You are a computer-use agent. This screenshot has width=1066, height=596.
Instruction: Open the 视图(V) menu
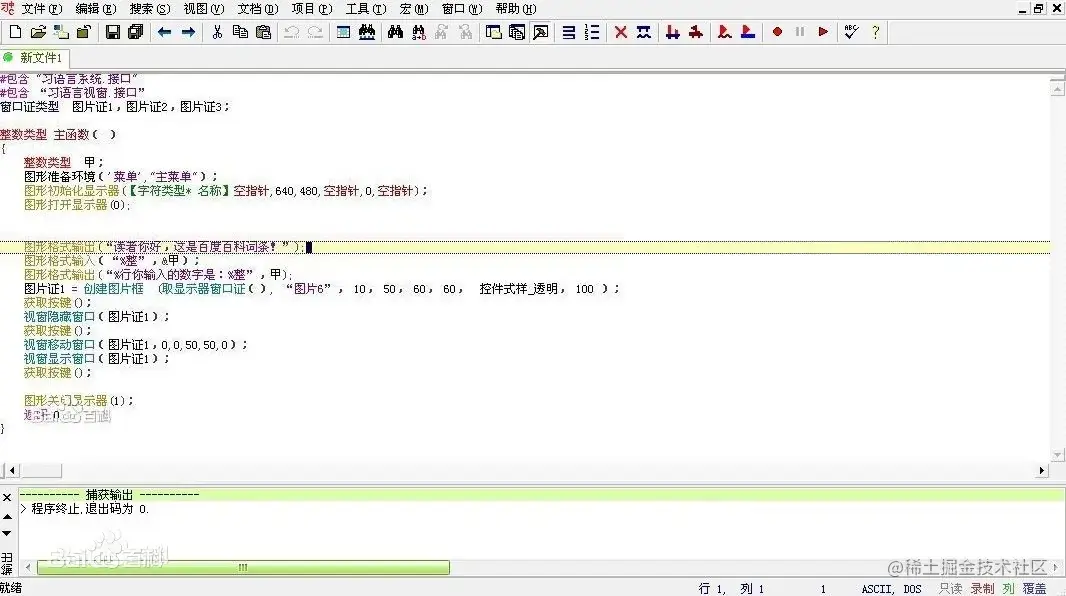203,9
